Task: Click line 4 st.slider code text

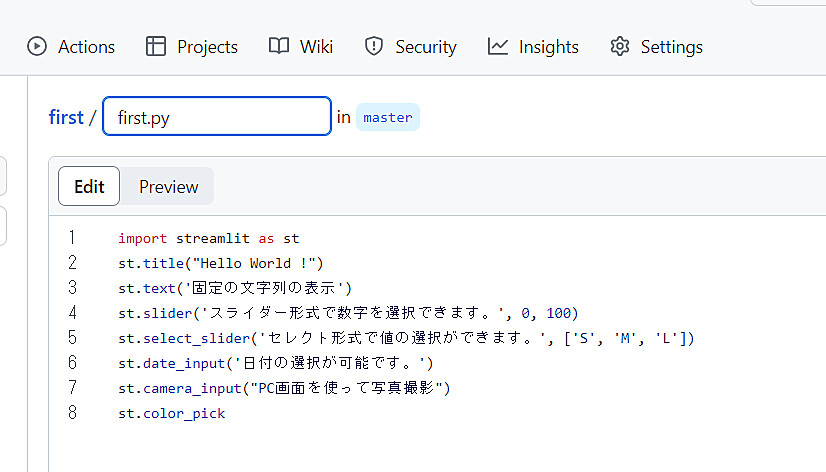Action: 348,313
